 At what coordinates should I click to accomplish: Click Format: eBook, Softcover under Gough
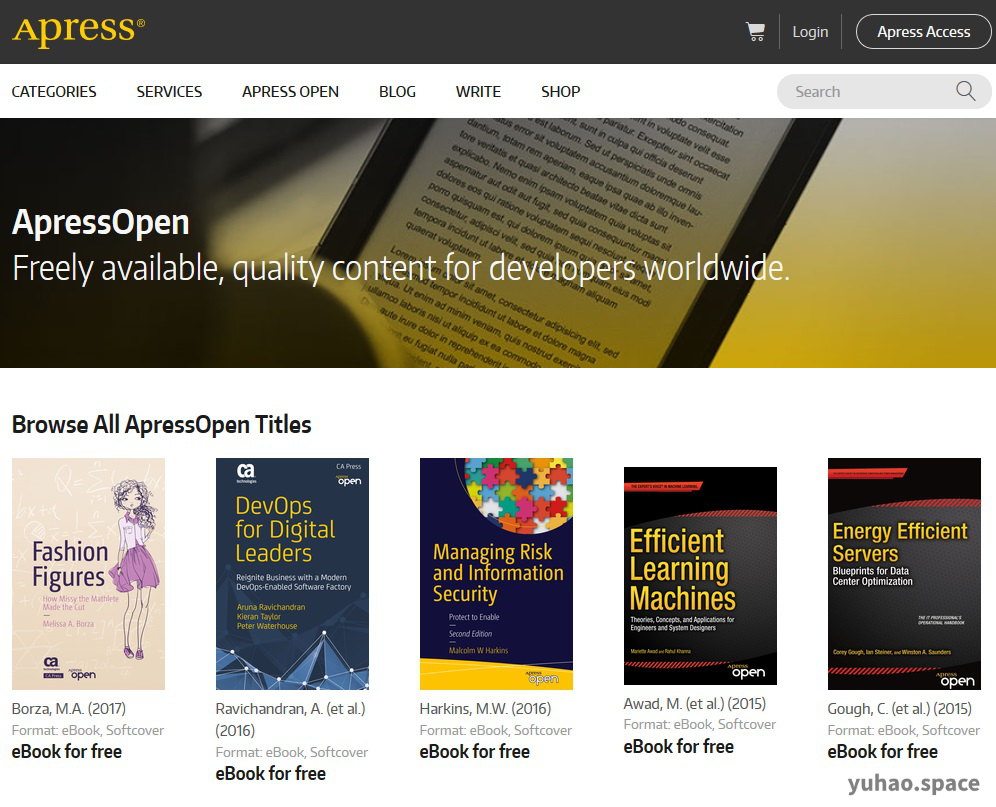tap(903, 730)
